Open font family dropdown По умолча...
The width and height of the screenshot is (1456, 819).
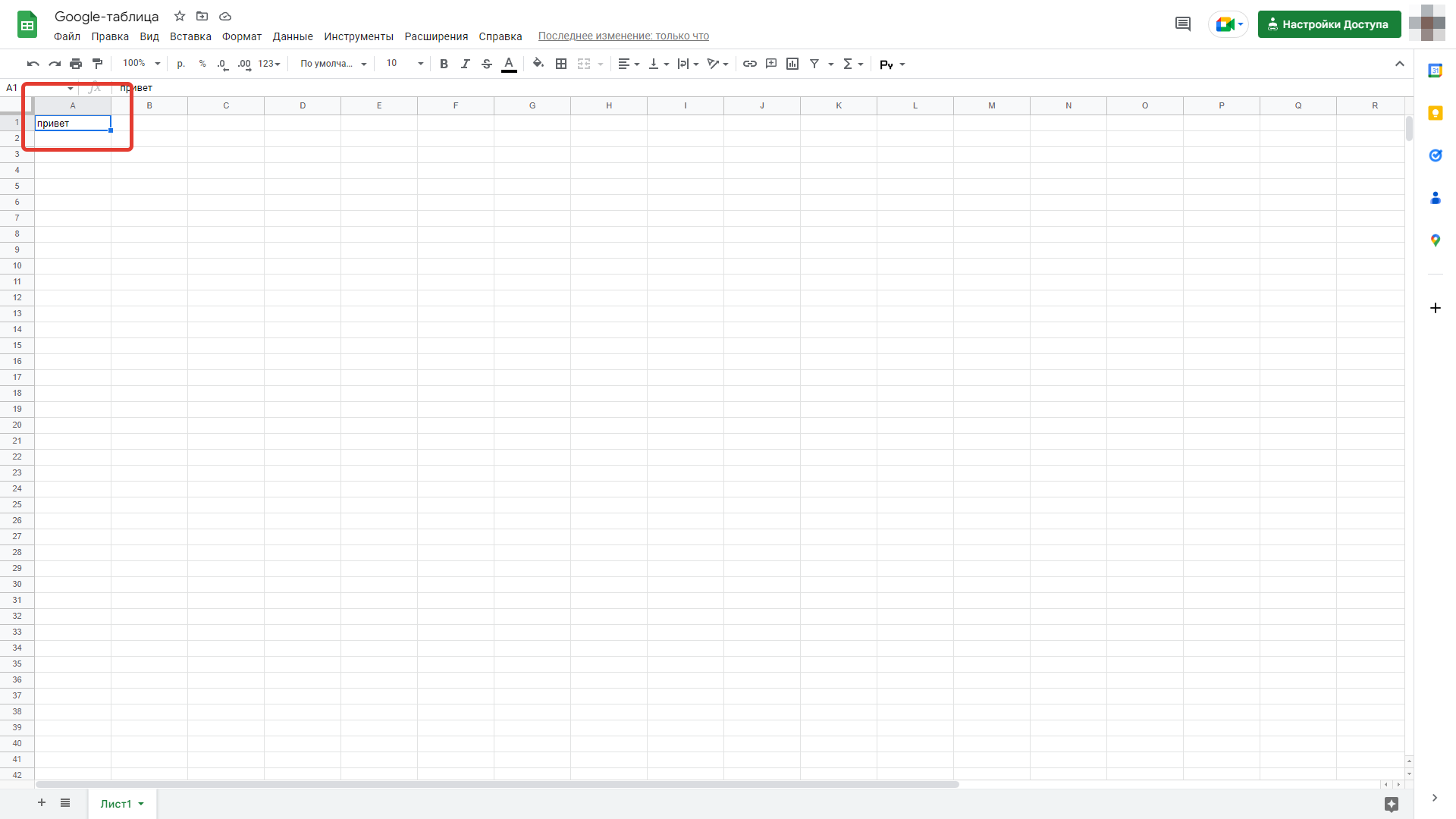[x=333, y=64]
